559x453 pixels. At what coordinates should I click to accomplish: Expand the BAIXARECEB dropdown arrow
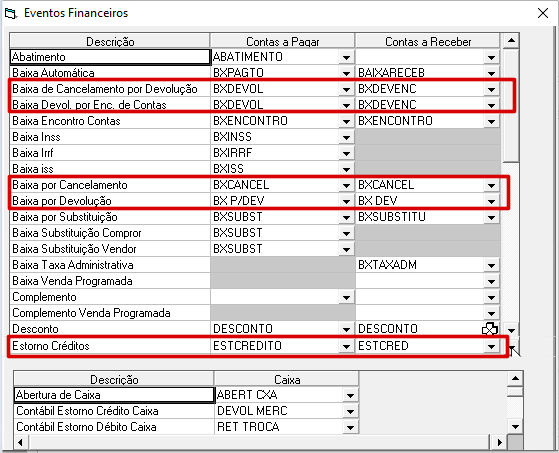491,73
